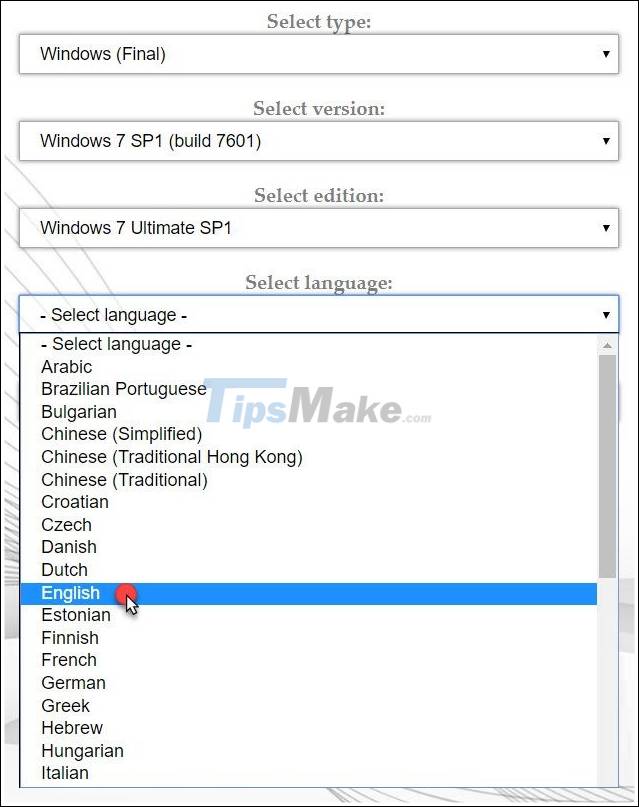The image size is (639, 807).
Task: Select Hebrew language option
Action: pos(309,728)
